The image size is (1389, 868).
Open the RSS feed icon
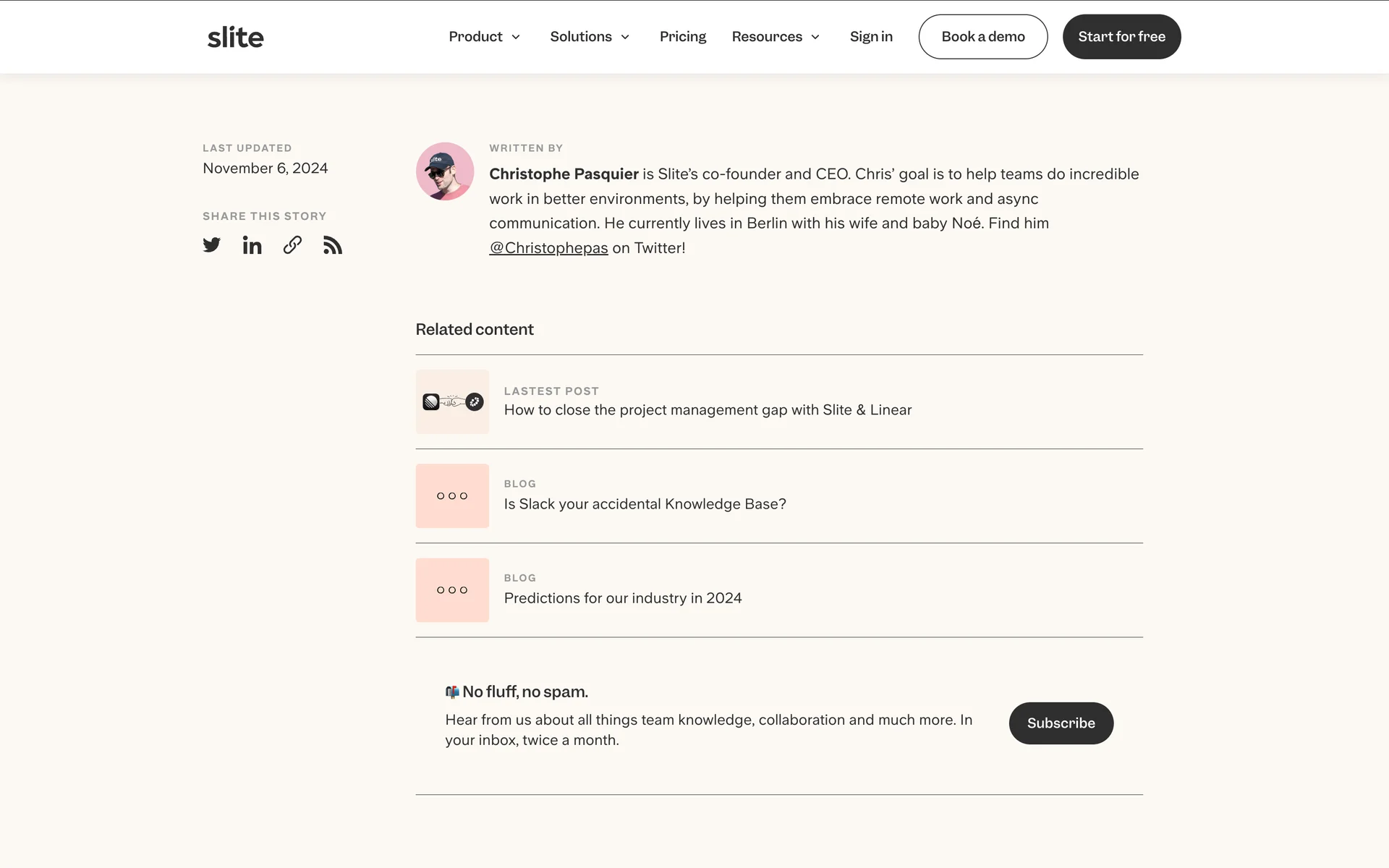(x=333, y=245)
